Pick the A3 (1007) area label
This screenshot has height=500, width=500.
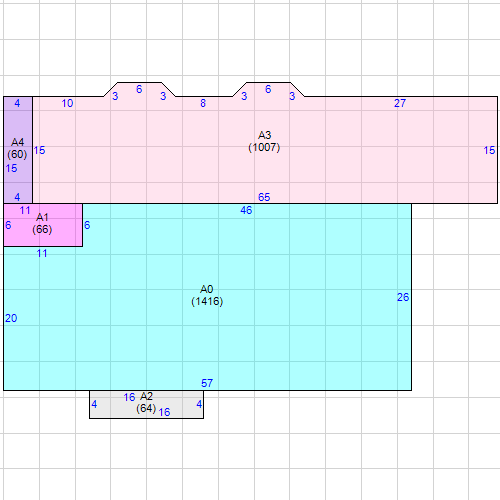click(264, 141)
